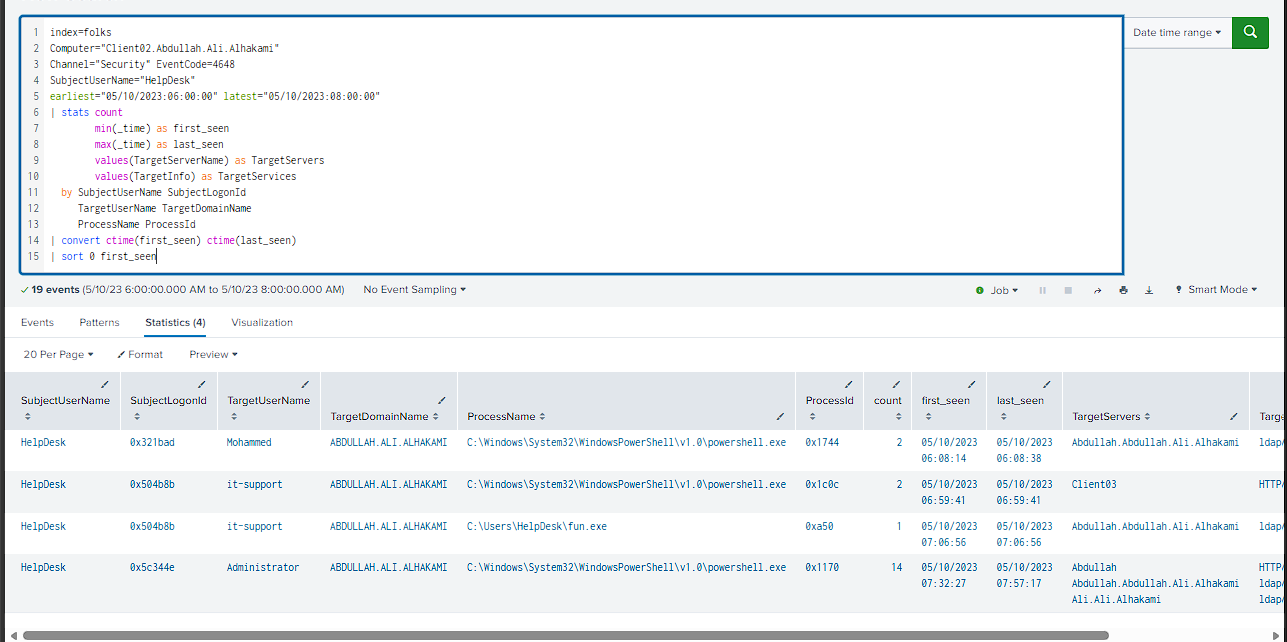Click the C:\Users\HelpDesk\fun.exe process cell
This screenshot has height=642, width=1287.
click(536, 526)
